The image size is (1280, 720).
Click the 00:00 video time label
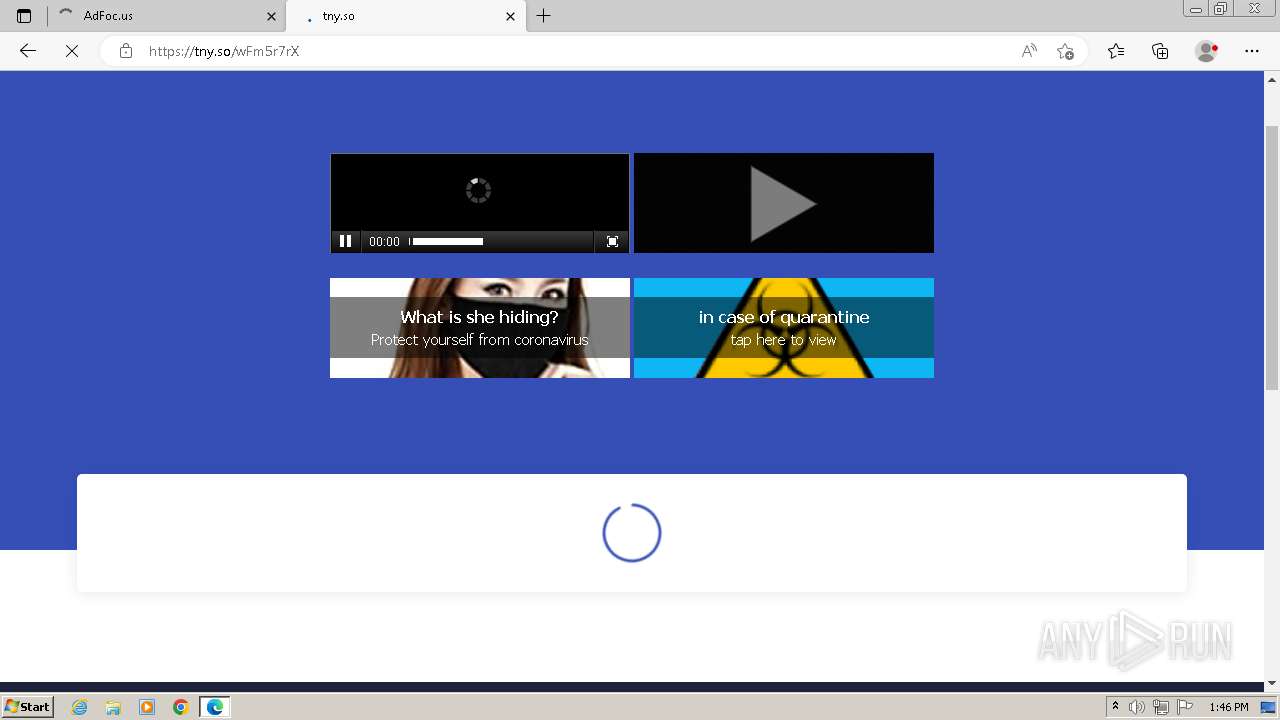click(x=384, y=241)
